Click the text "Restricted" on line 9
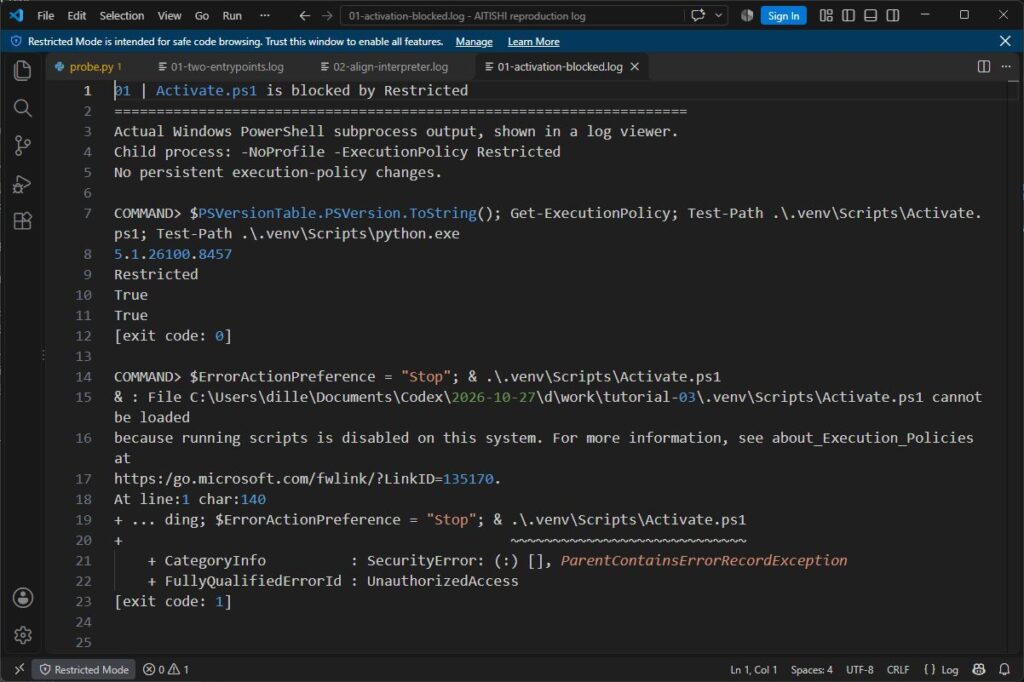The width and height of the screenshot is (1024, 682). tap(156, 274)
